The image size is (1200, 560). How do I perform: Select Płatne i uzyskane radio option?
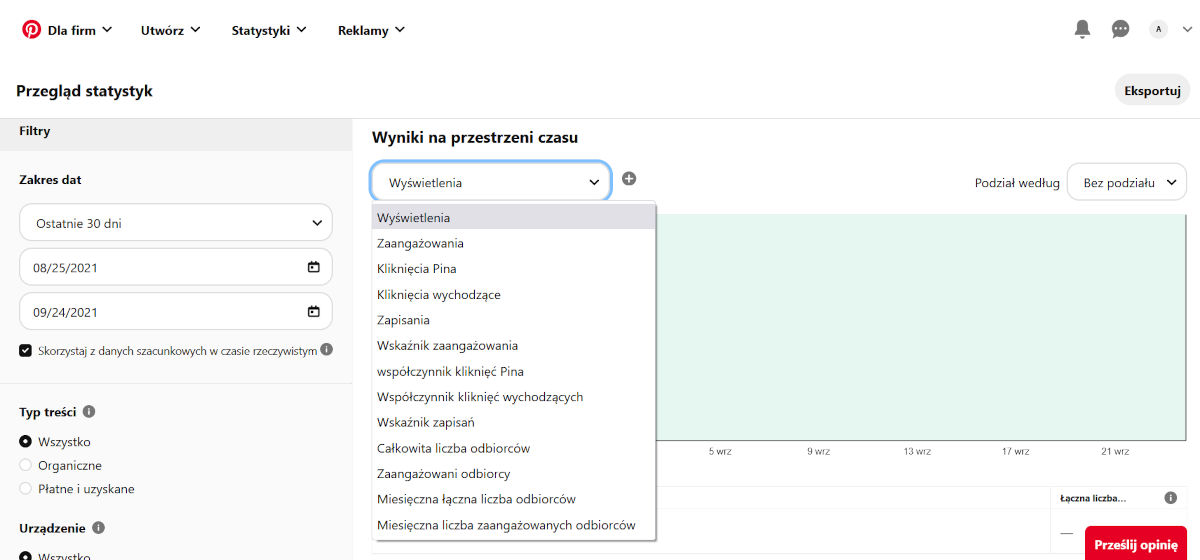tap(26, 490)
